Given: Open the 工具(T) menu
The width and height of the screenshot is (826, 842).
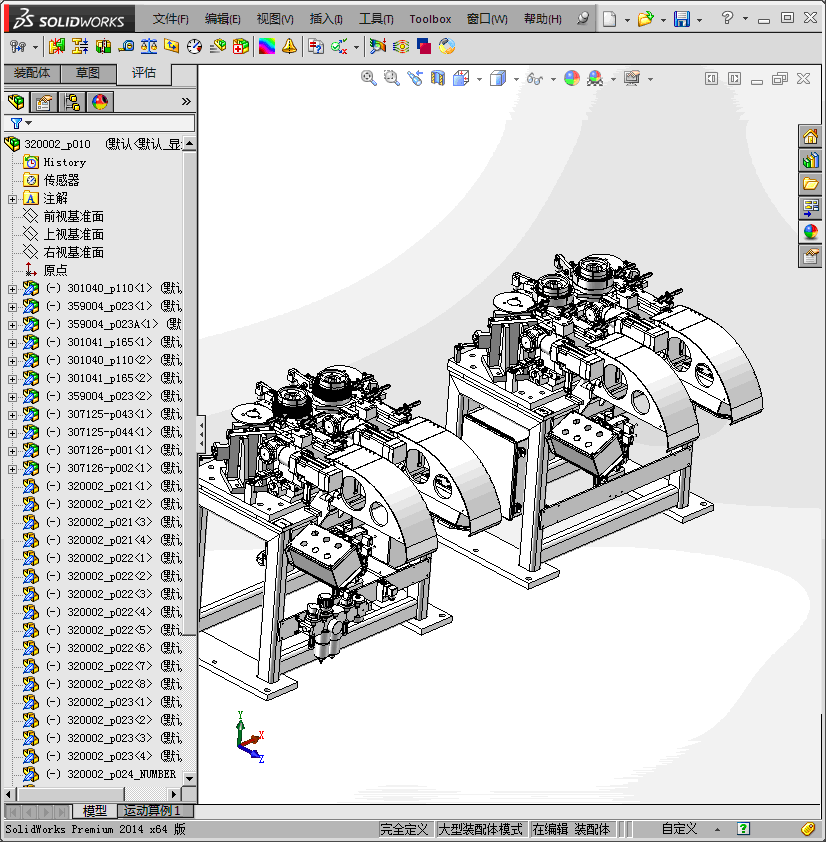Looking at the screenshot, I should (x=376, y=19).
